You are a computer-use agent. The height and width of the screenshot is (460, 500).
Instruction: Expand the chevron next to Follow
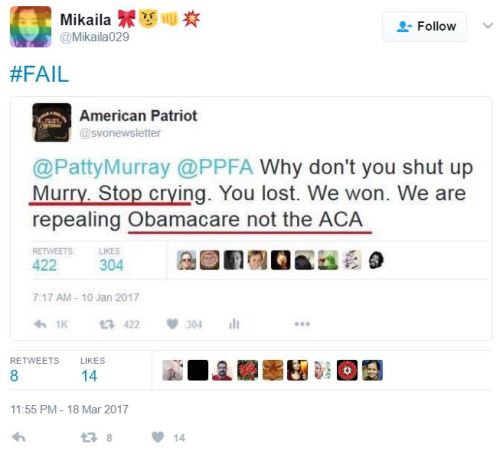[488, 26]
